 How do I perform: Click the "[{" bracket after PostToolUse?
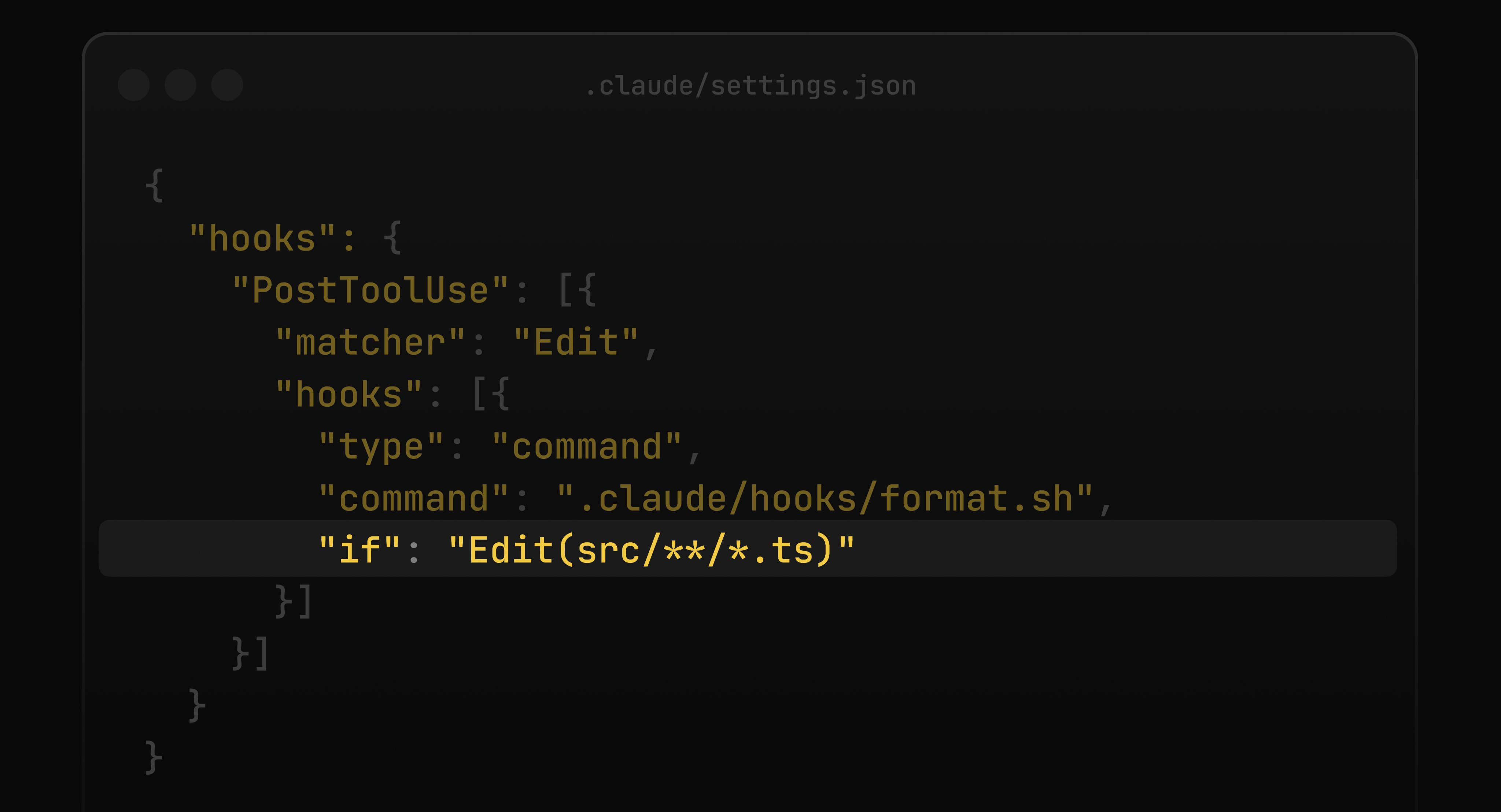tap(577, 290)
